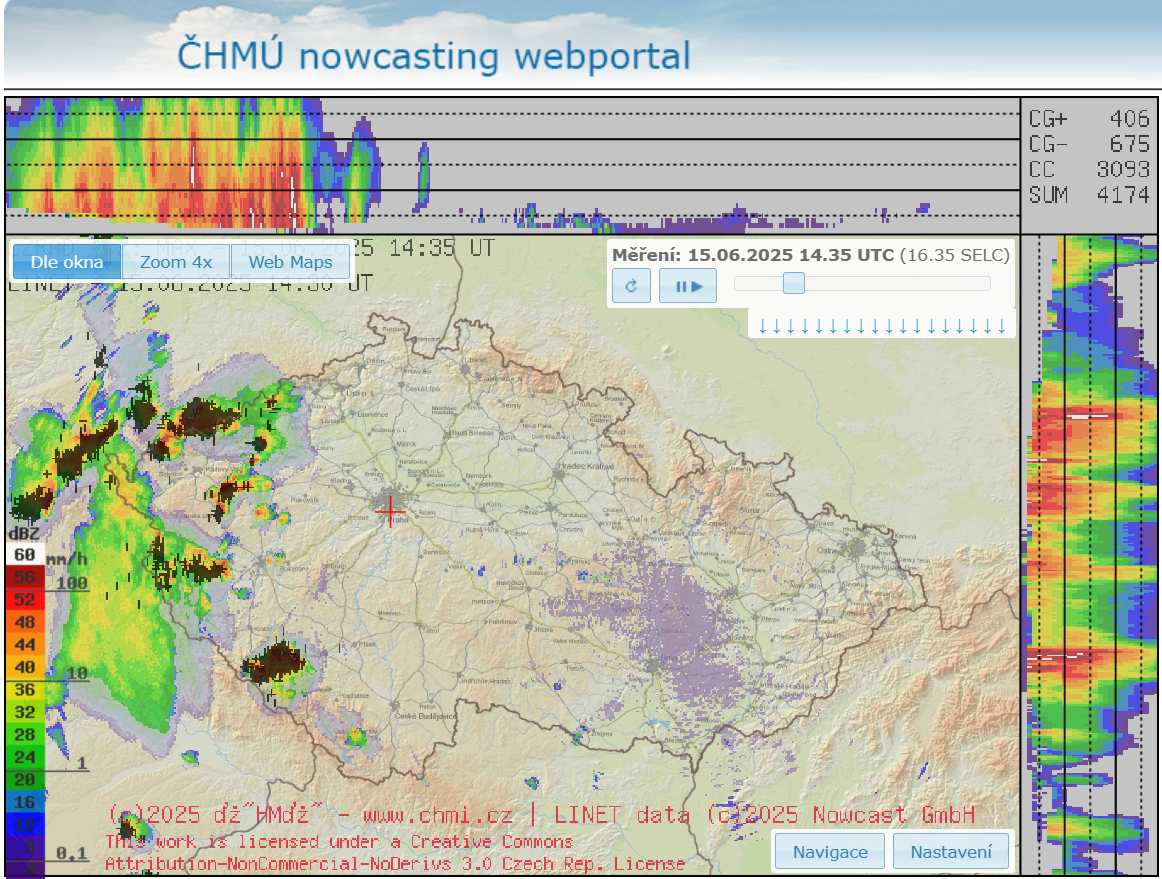Viewport: 1162px width, 879px height.
Task: Switch to Zoom 4x view
Action: click(176, 262)
